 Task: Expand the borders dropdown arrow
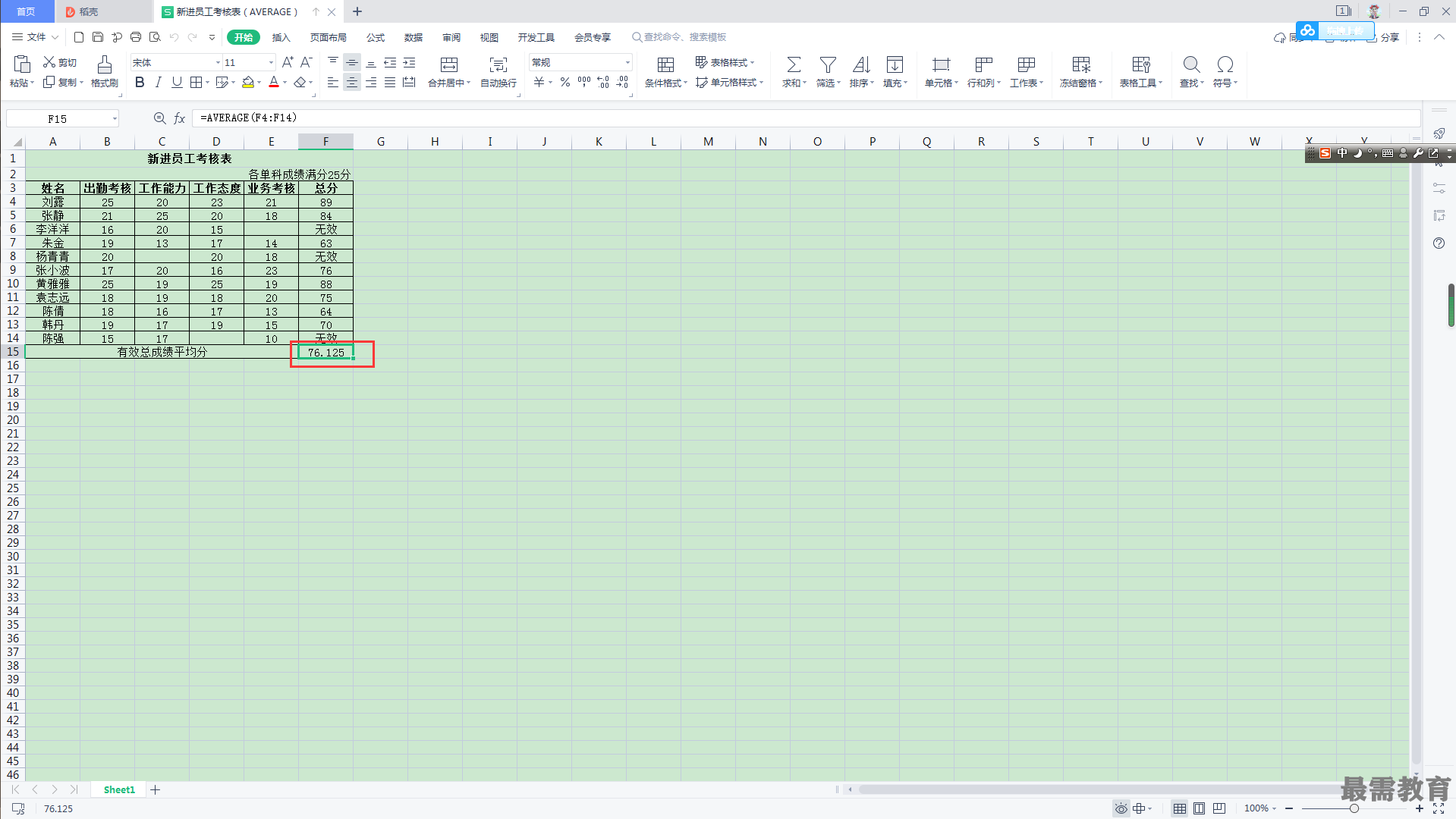[x=207, y=82]
